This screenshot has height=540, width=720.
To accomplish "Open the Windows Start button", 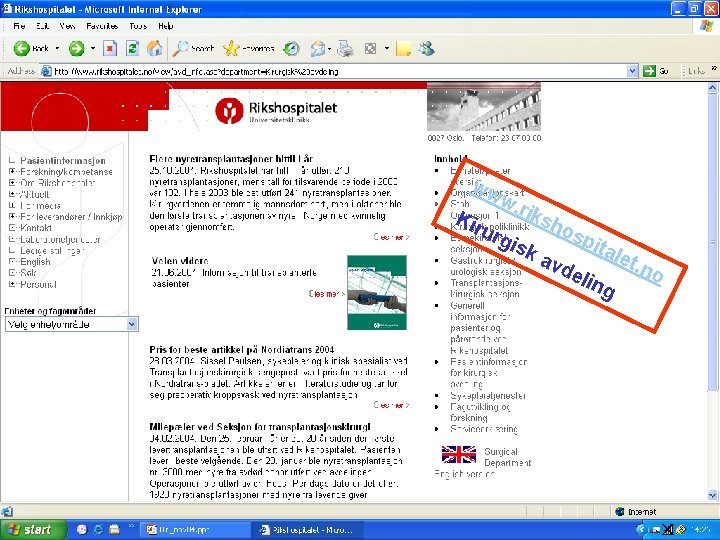I will pyautogui.click(x=32, y=529).
